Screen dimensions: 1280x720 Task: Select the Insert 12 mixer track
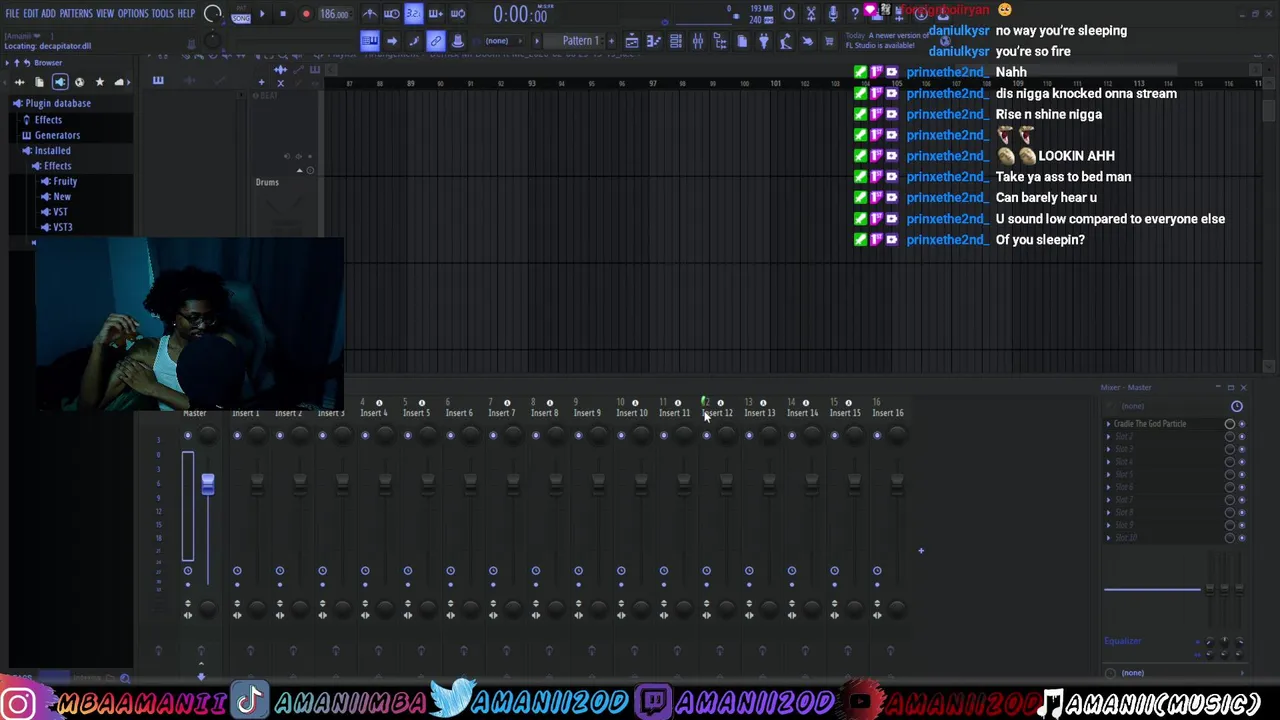(x=717, y=413)
